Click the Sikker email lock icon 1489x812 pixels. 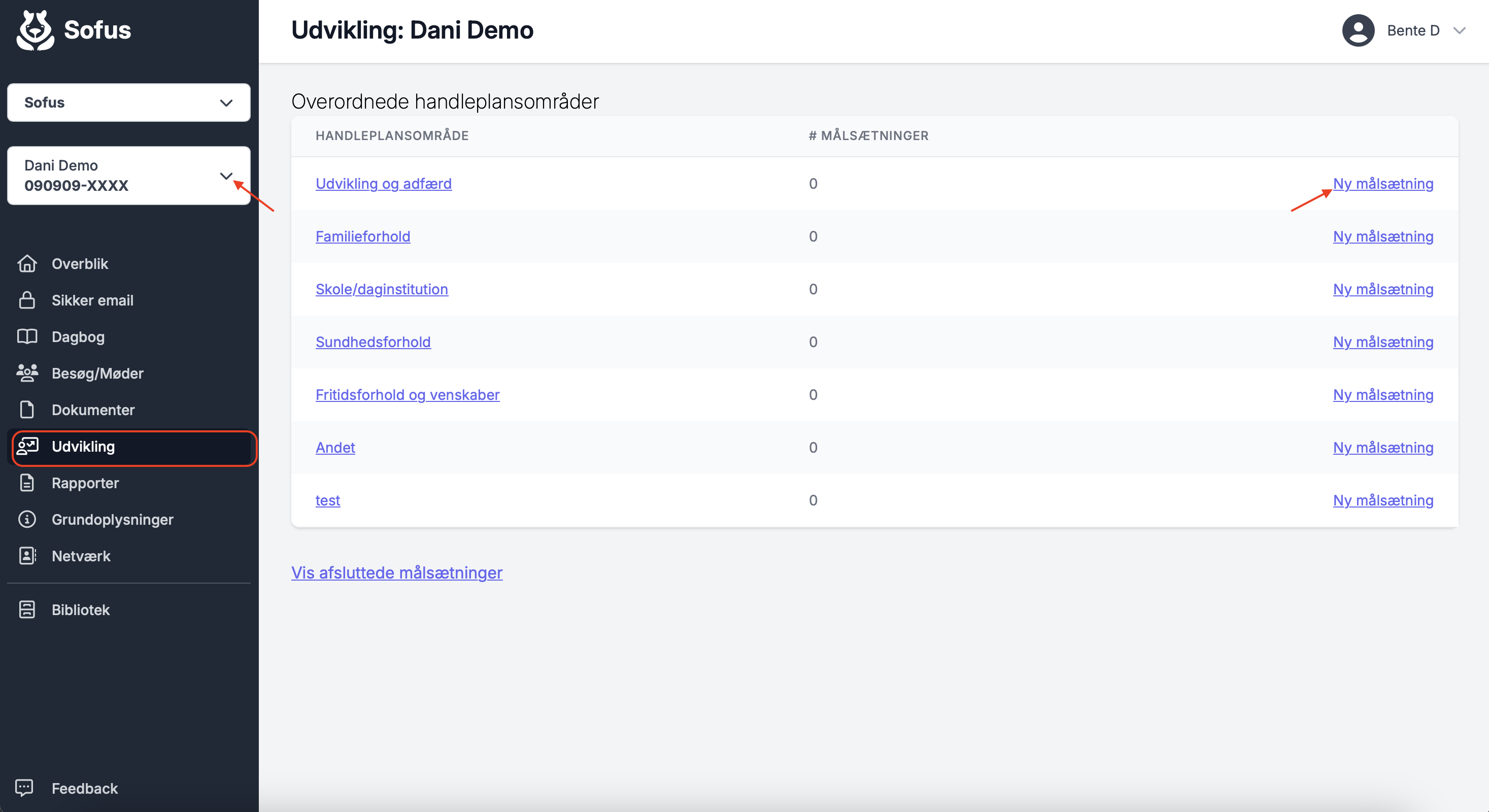pos(27,300)
